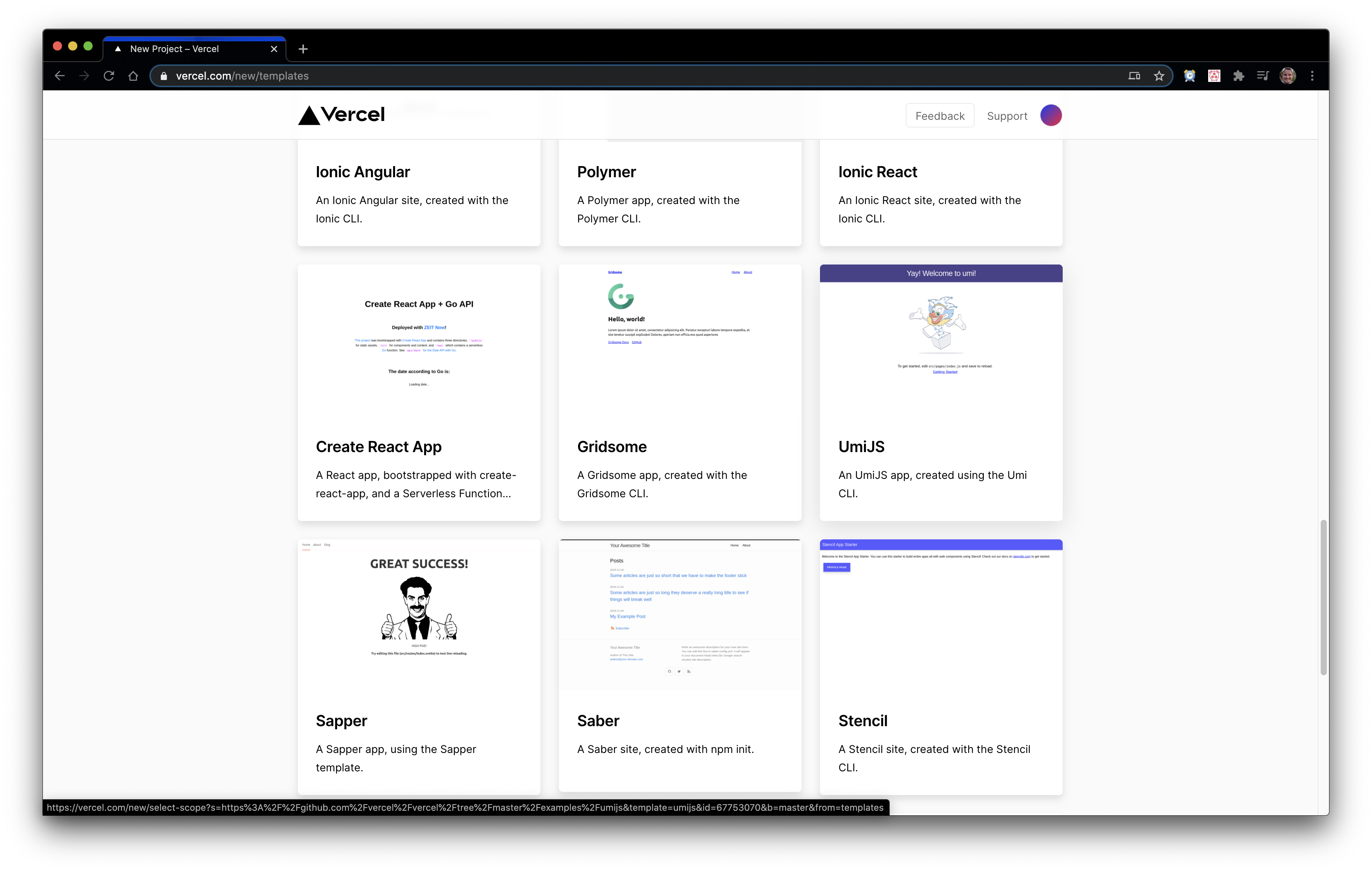Image resolution: width=1372 pixels, height=872 pixels.
Task: Choose the Sapper template title
Action: pos(342,722)
